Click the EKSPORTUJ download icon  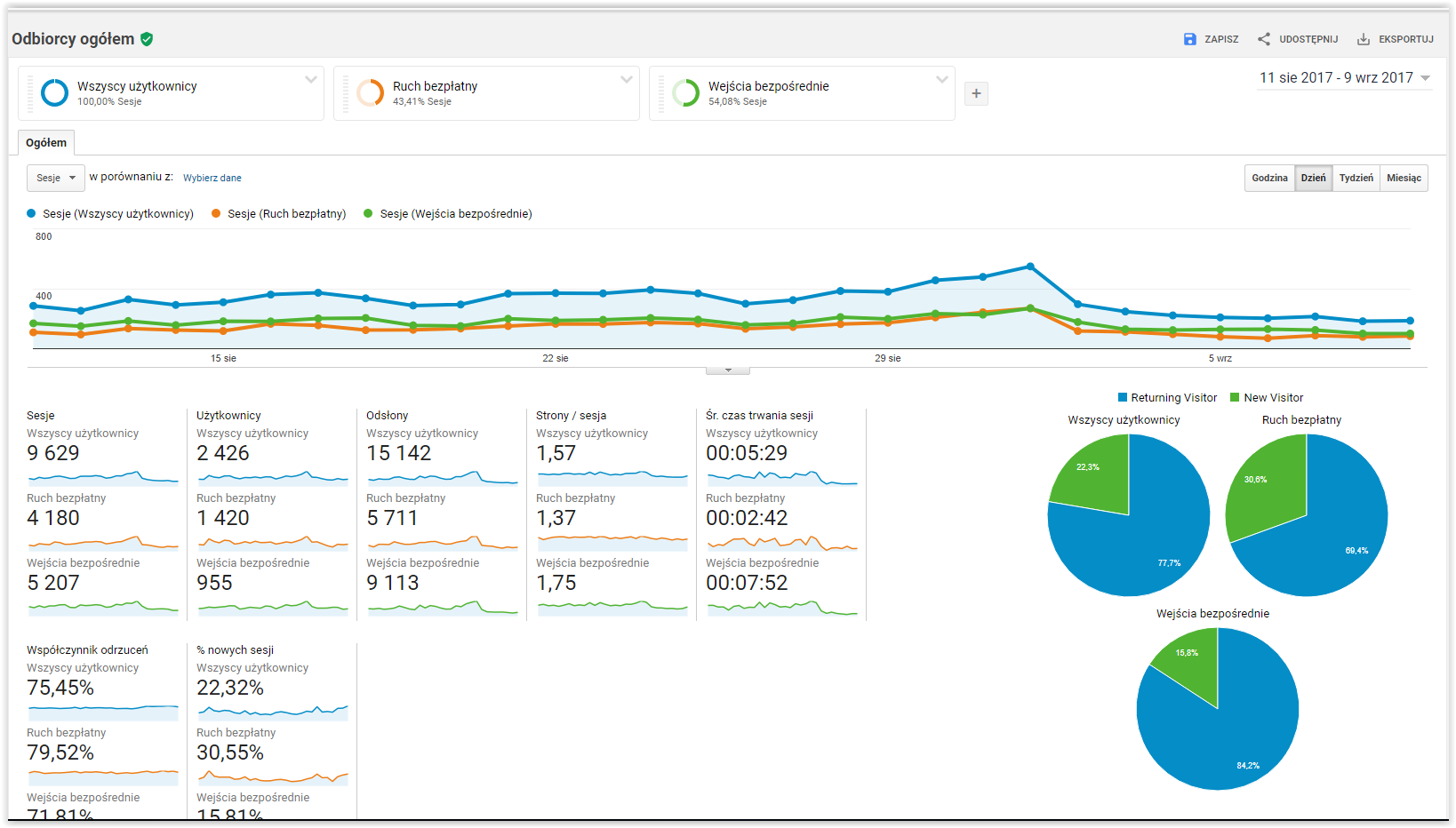[1363, 39]
